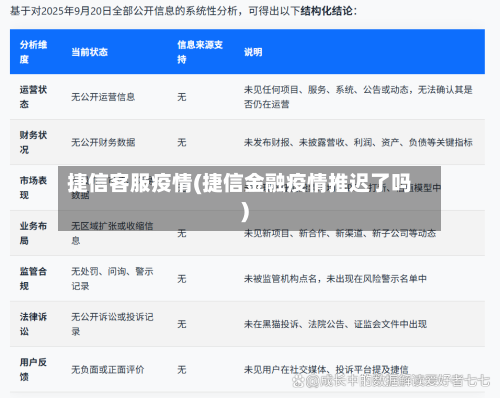Click the 无区域扩张或收缩信息 cell
500x398 pixels.
pyautogui.click(x=112, y=233)
